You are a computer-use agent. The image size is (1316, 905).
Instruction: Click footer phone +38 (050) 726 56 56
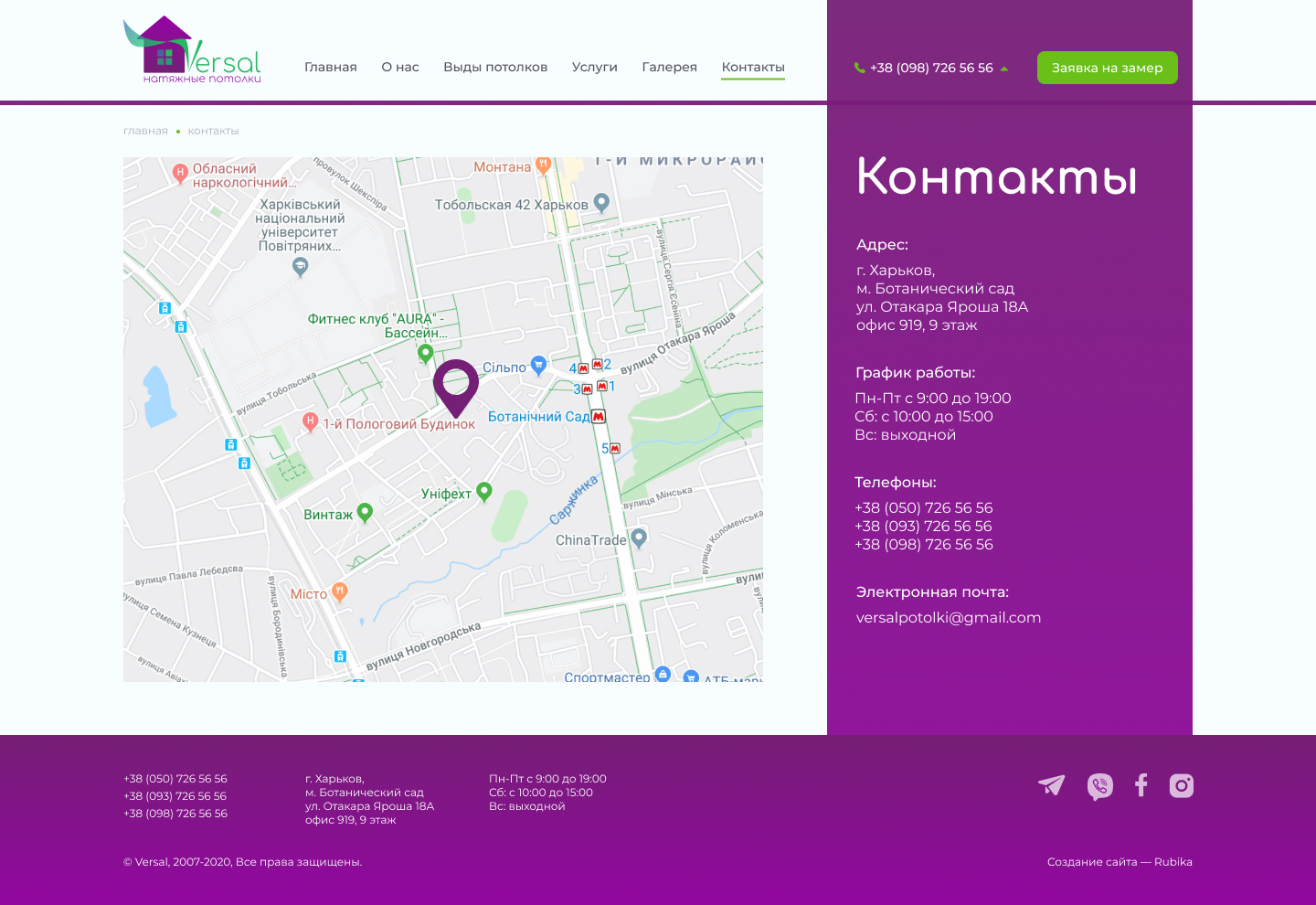coord(175,779)
